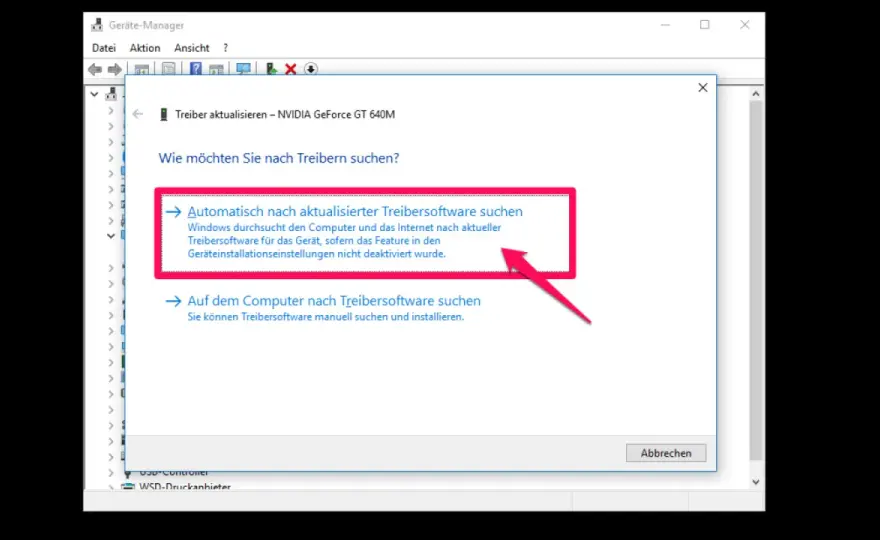Image resolution: width=880 pixels, height=540 pixels.
Task: Click the tree scrollbar down arrow
Action: click(755, 482)
